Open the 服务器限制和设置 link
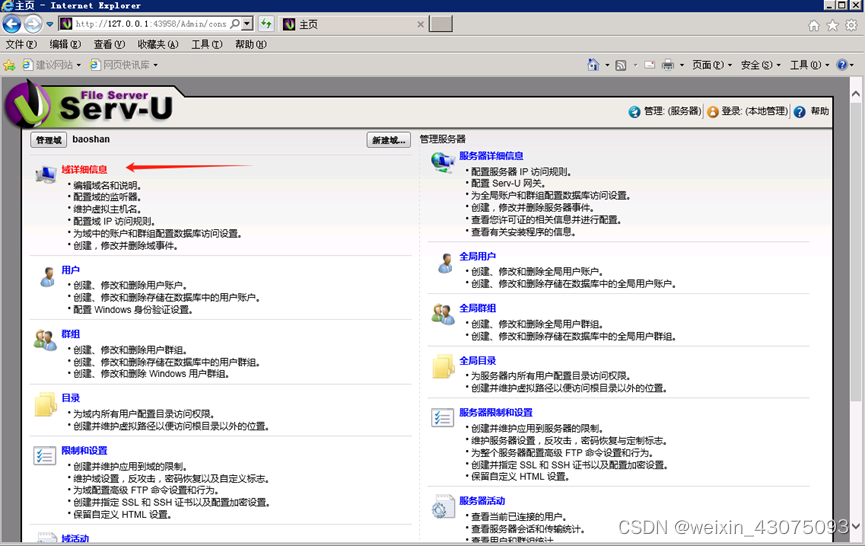 click(x=495, y=413)
